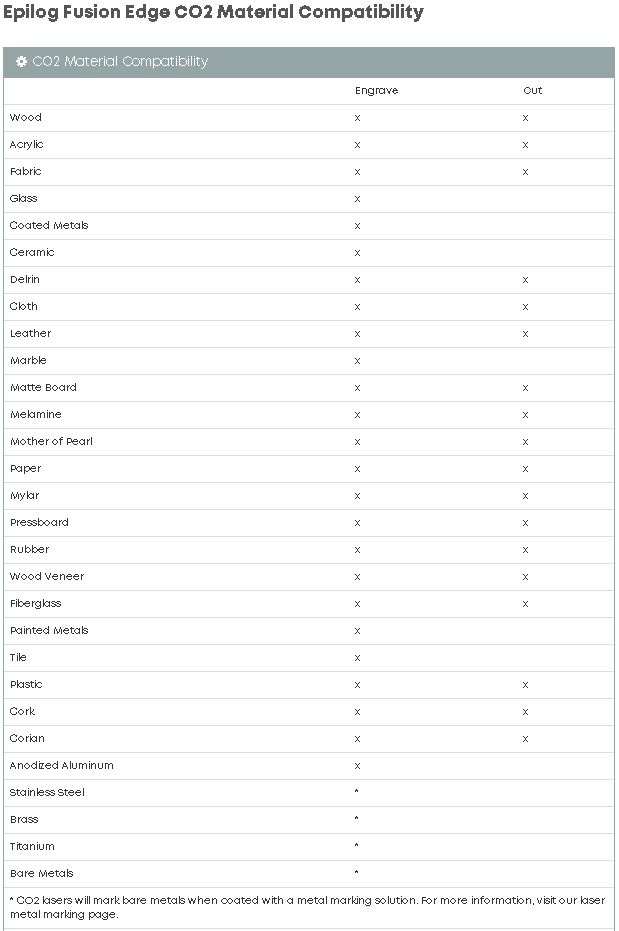This screenshot has width=619, height=931.
Task: Collapse the CO2 Material Compatibility header bar
Action: click(x=309, y=62)
